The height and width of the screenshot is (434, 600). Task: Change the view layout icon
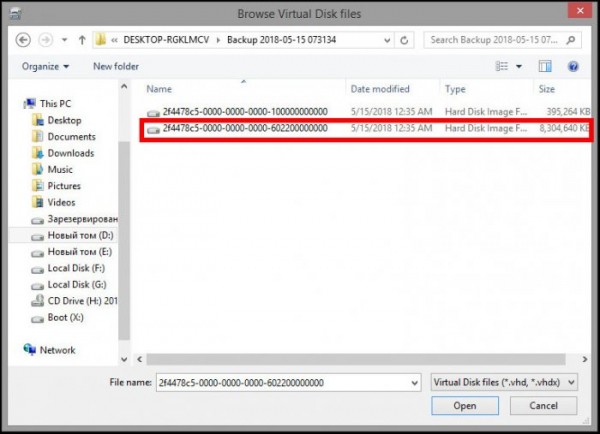(502, 67)
